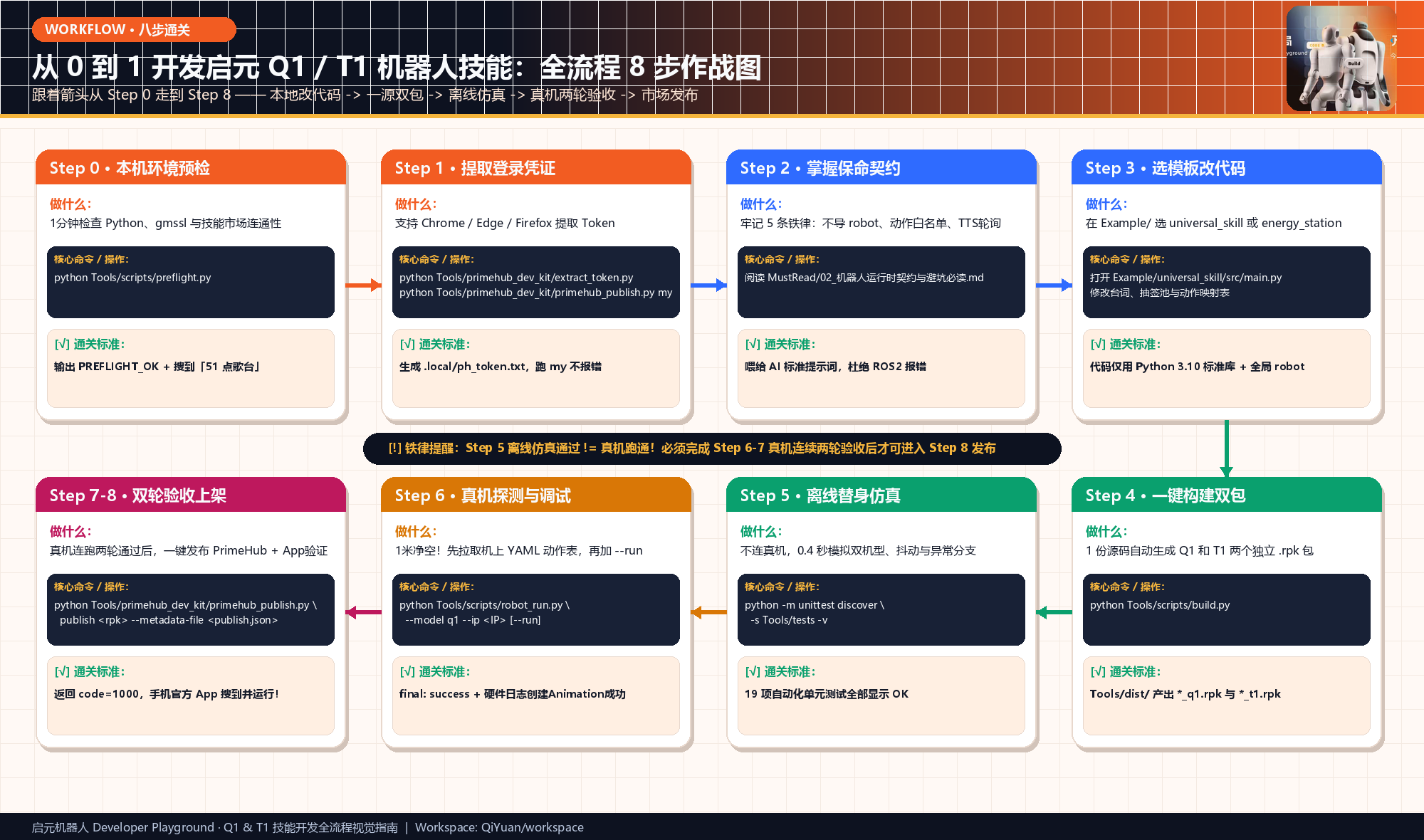Select the Step 7-8 双轮验收上架 header
This screenshot has height=840, width=1424.
(x=191, y=495)
